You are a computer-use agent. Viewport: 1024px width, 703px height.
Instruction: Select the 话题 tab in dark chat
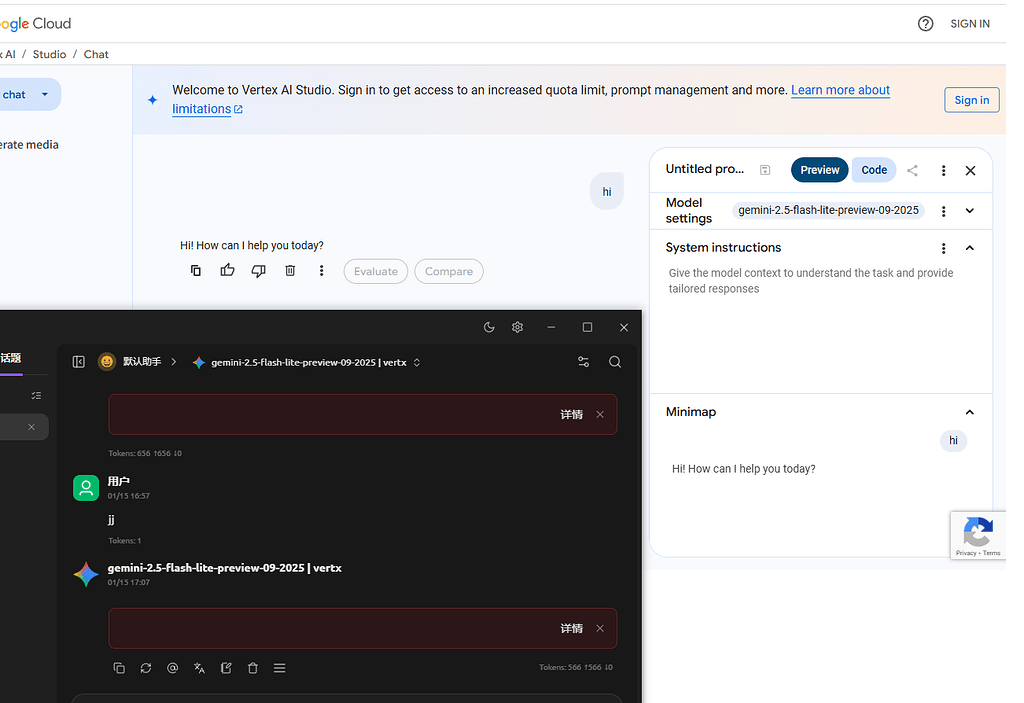point(11,359)
